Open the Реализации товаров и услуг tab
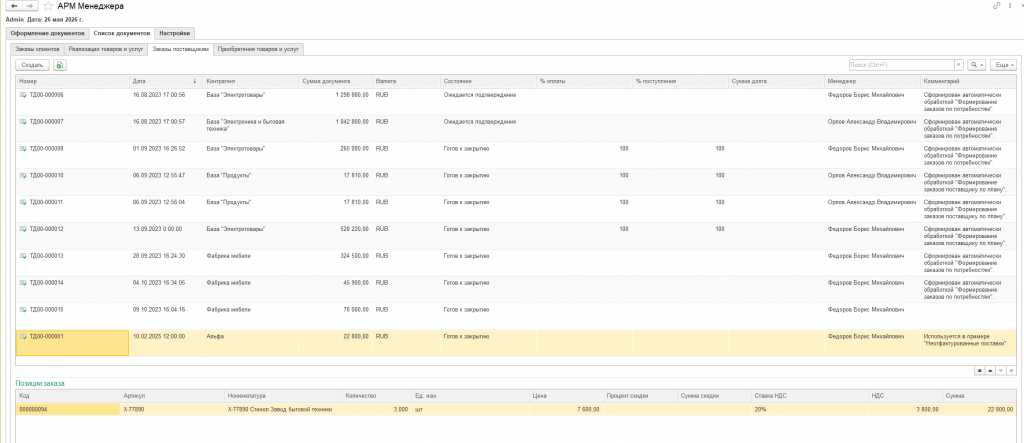Screen dimensions: 1024x443 click(106, 49)
